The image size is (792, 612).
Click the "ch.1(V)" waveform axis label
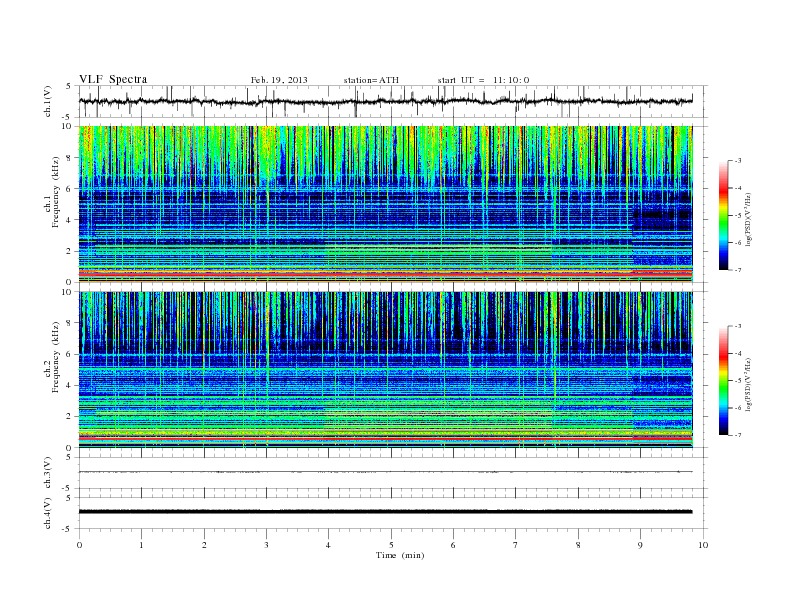48,101
